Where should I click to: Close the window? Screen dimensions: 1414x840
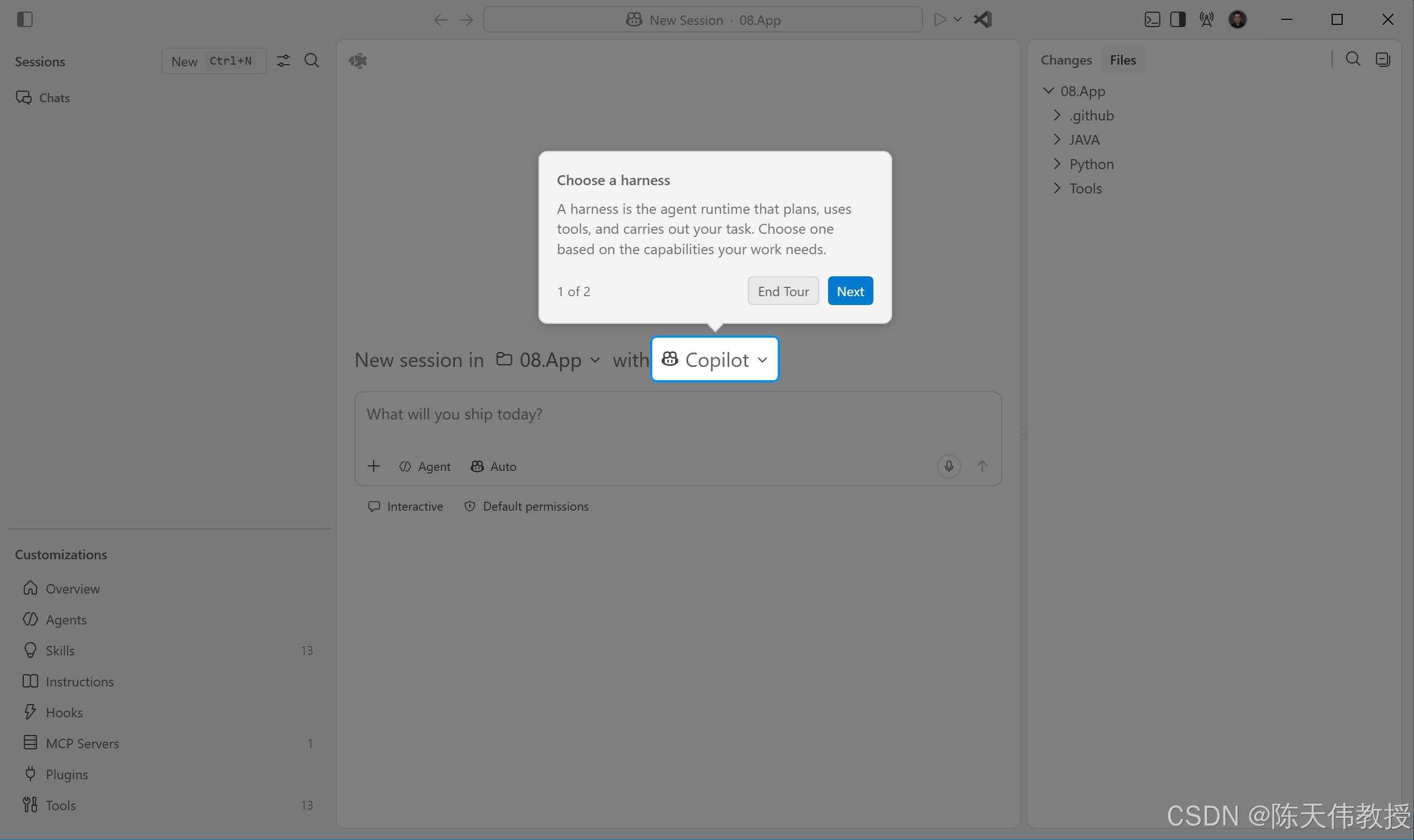(1387, 20)
